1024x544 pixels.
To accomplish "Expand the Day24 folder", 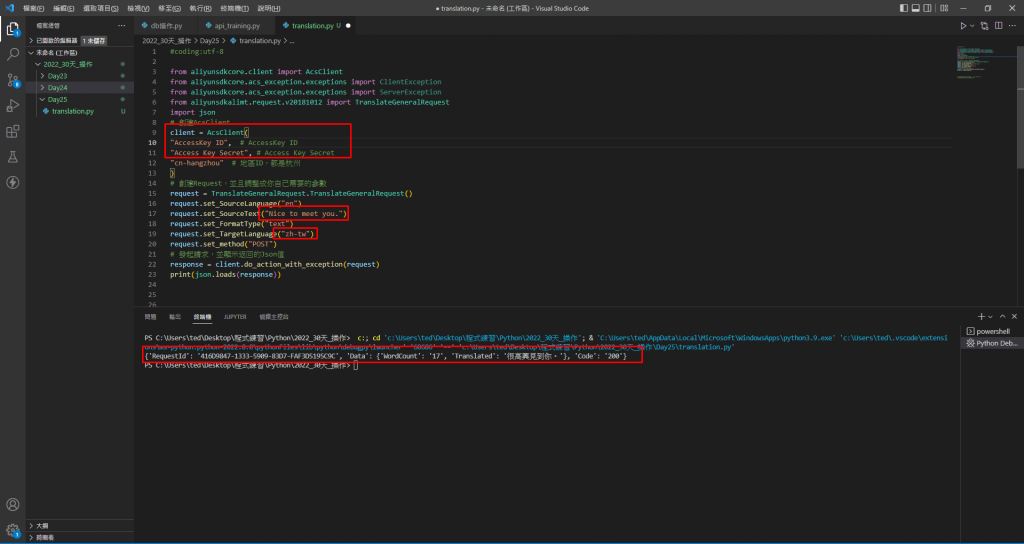I will [80, 88].
